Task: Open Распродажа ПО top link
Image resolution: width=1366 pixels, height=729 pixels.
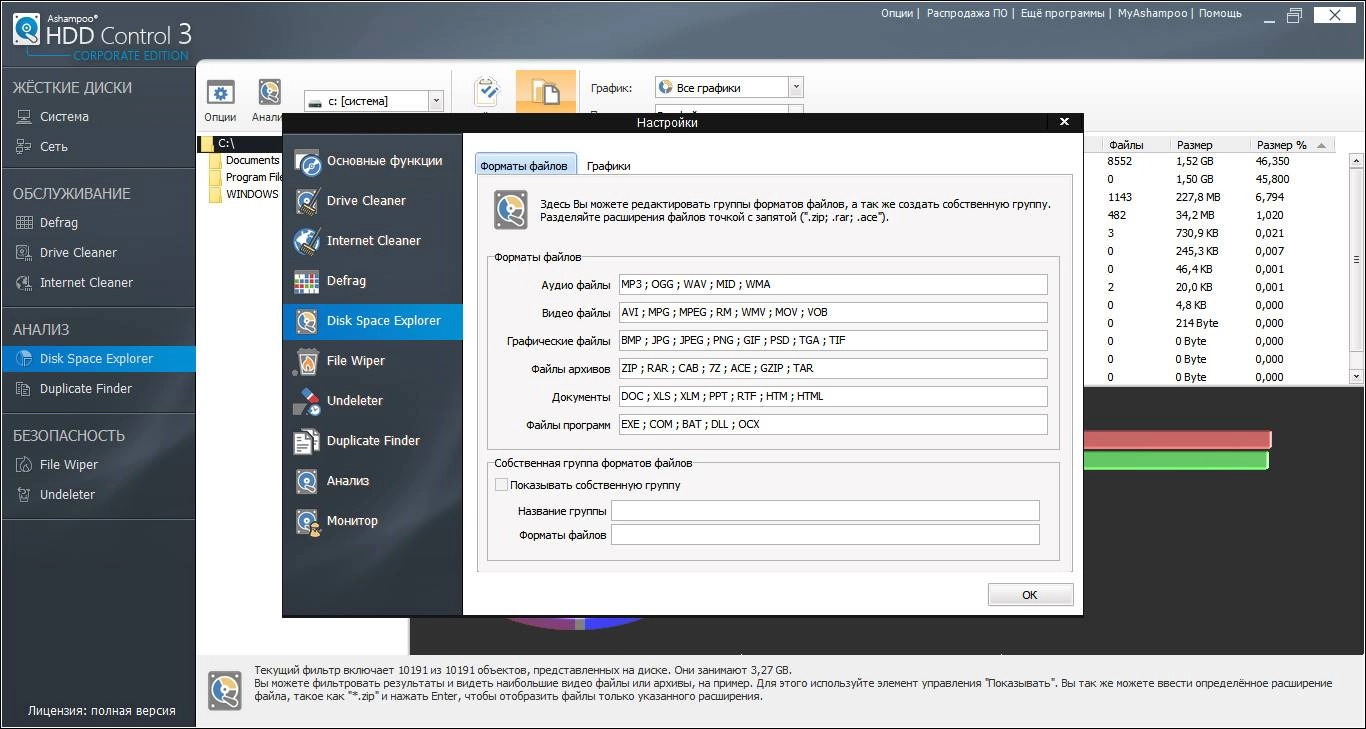Action: (967, 14)
